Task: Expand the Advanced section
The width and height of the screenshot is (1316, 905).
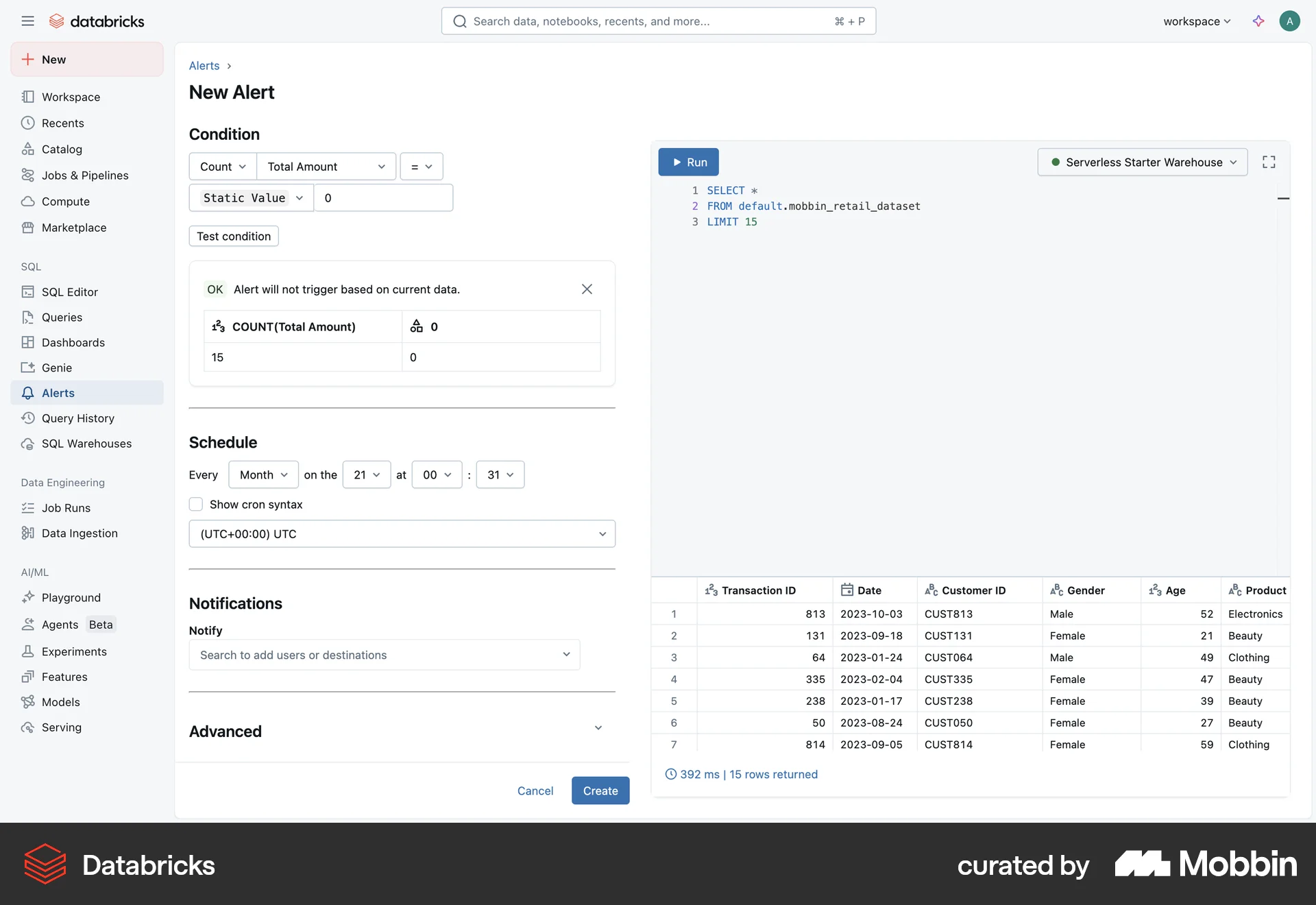Action: 598,727
